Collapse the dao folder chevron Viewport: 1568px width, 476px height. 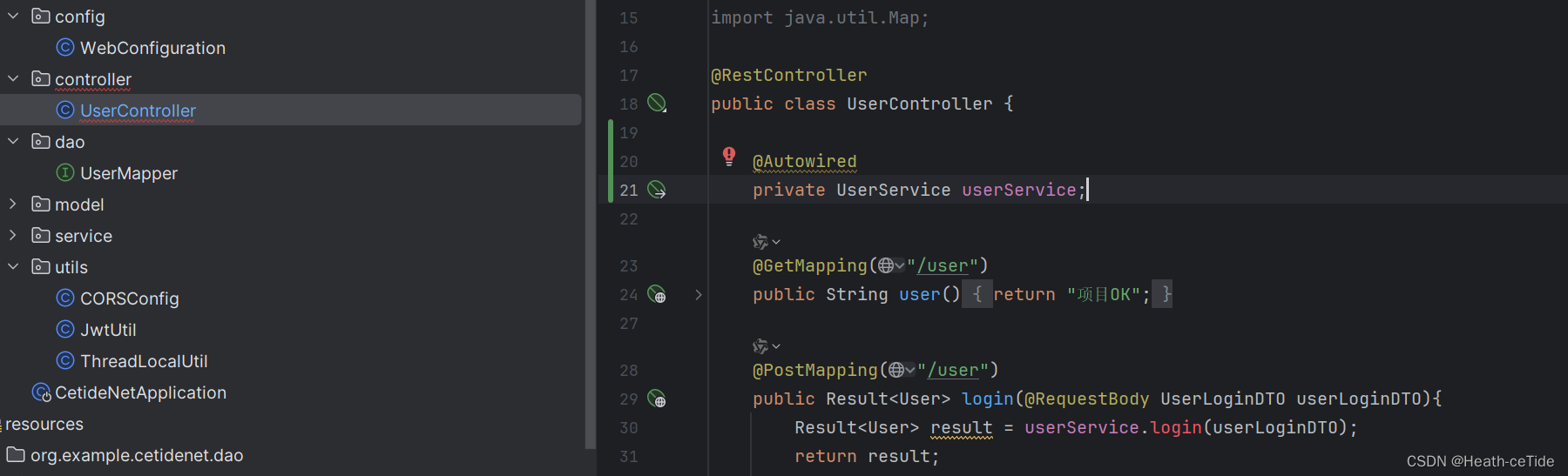pyautogui.click(x=13, y=141)
